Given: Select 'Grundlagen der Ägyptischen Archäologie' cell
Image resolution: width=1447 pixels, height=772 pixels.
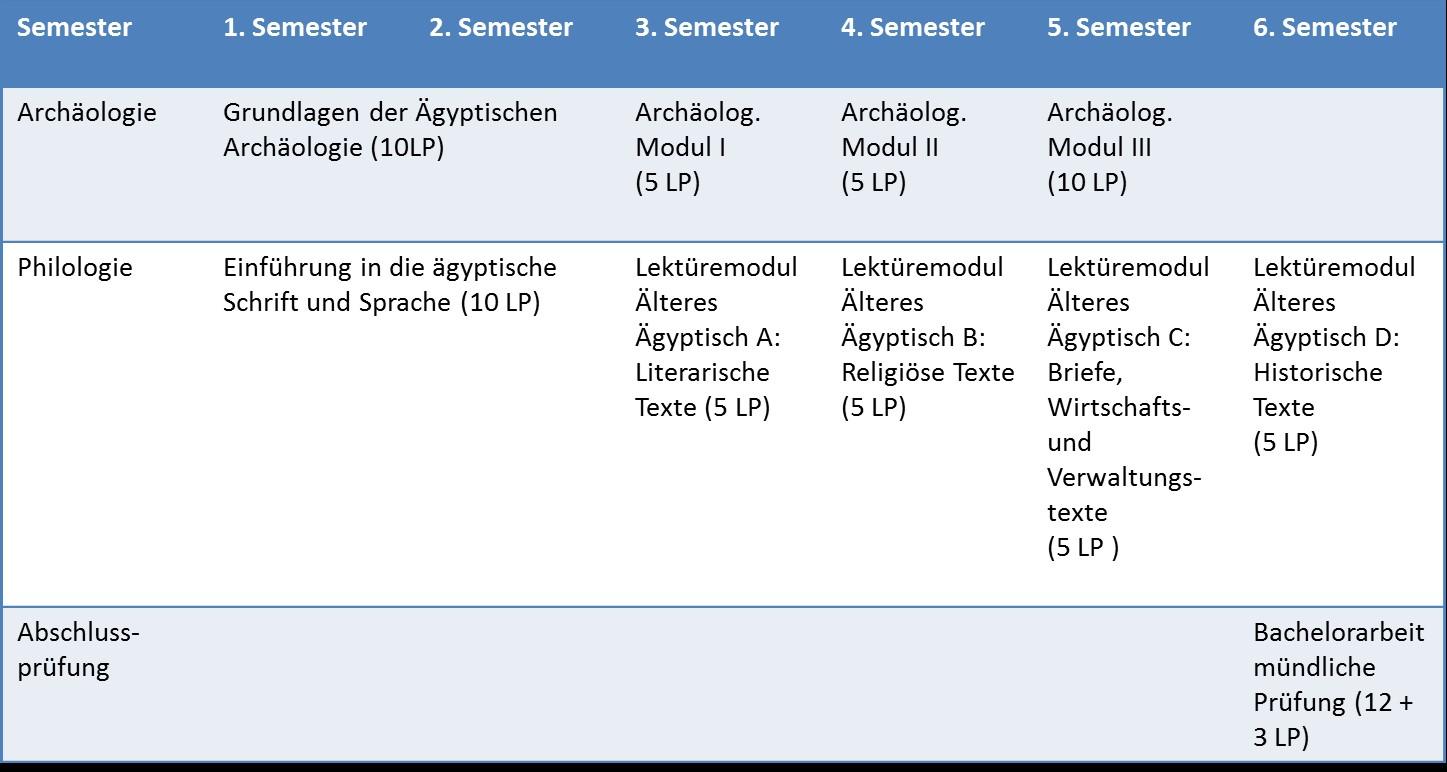Looking at the screenshot, I should pos(390,130).
